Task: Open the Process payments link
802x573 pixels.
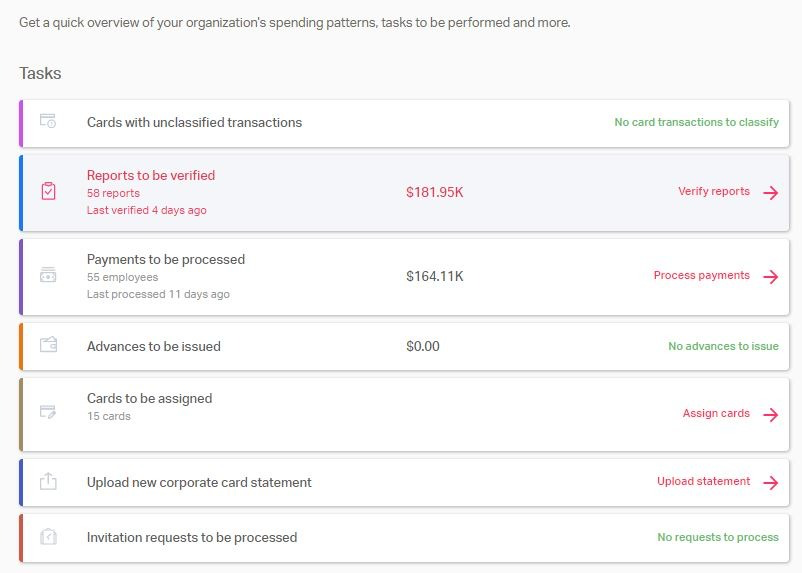Action: coord(701,275)
